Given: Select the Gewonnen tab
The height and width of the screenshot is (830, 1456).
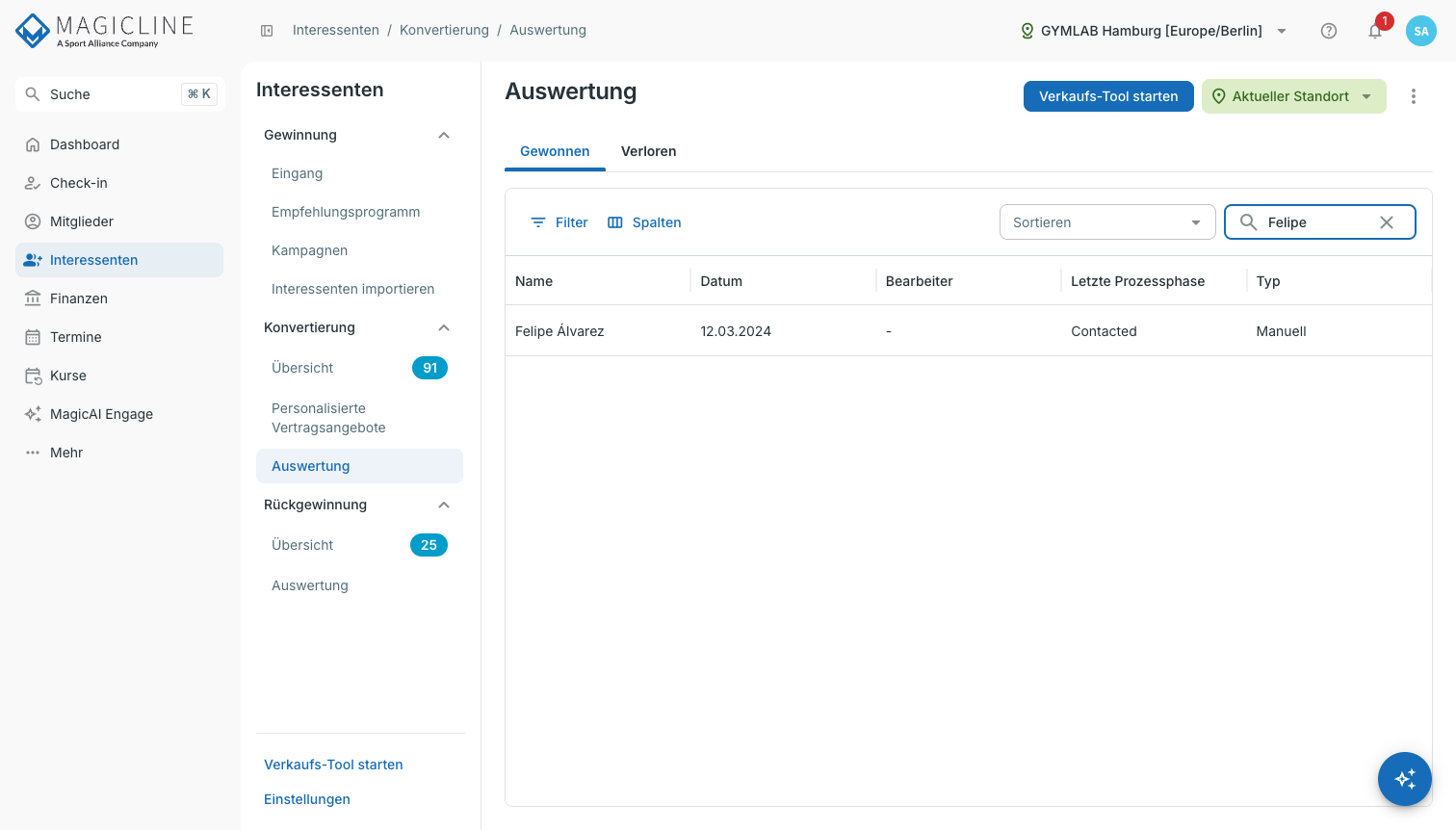Looking at the screenshot, I should 555,151.
